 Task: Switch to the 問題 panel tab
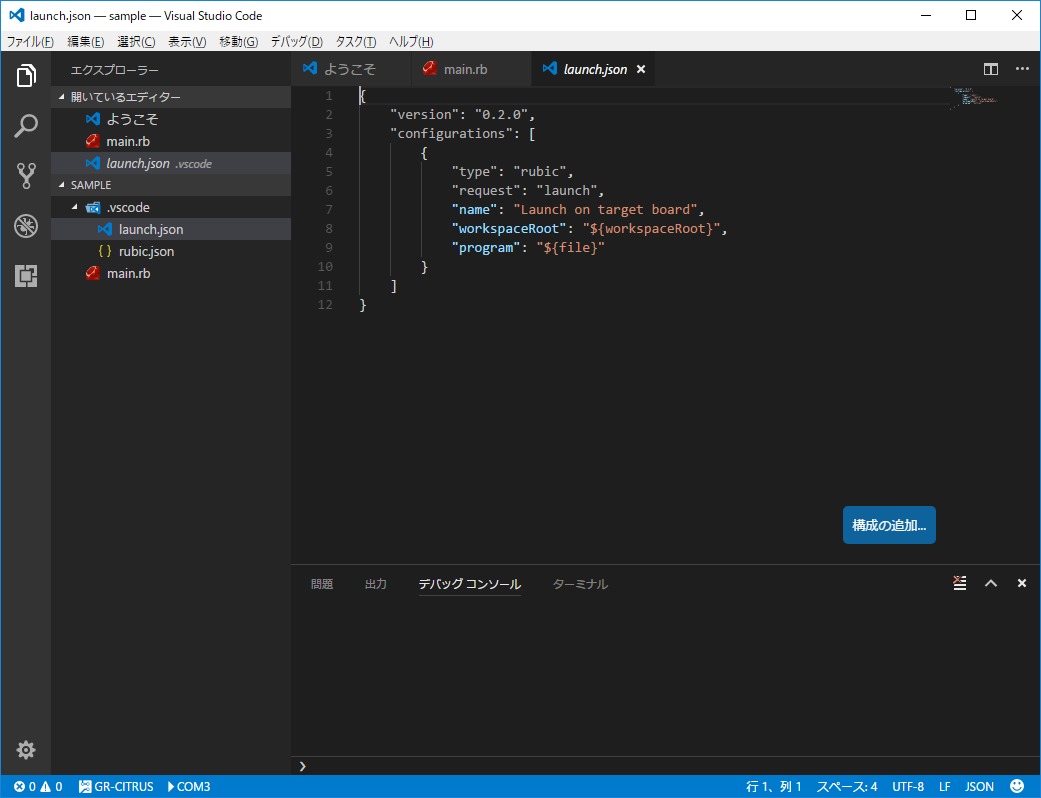tap(322, 584)
